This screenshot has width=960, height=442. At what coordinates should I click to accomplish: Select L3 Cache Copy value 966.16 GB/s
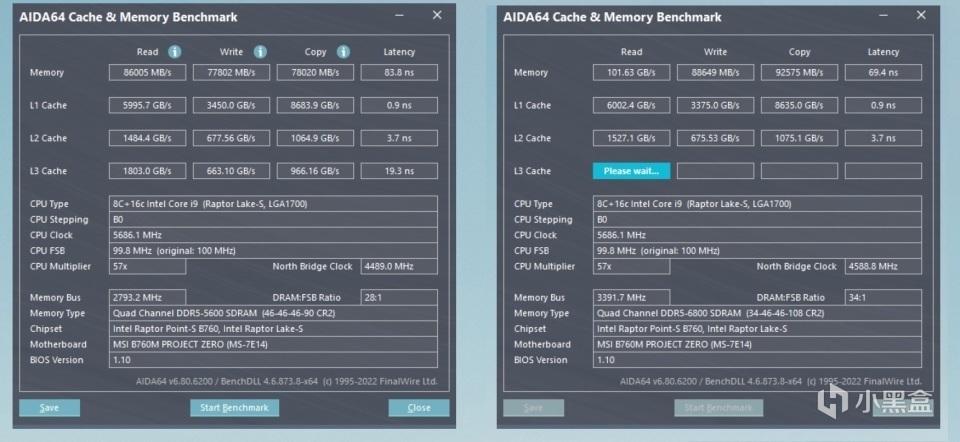click(x=315, y=171)
